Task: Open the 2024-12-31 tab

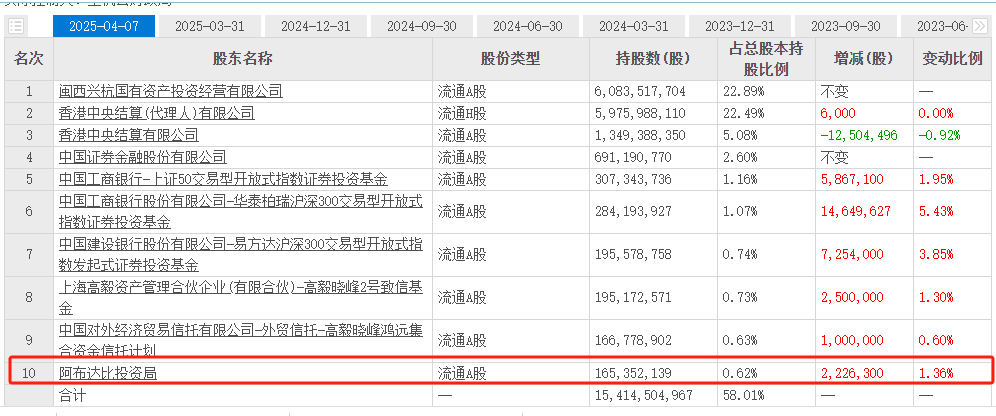Action: (315, 26)
